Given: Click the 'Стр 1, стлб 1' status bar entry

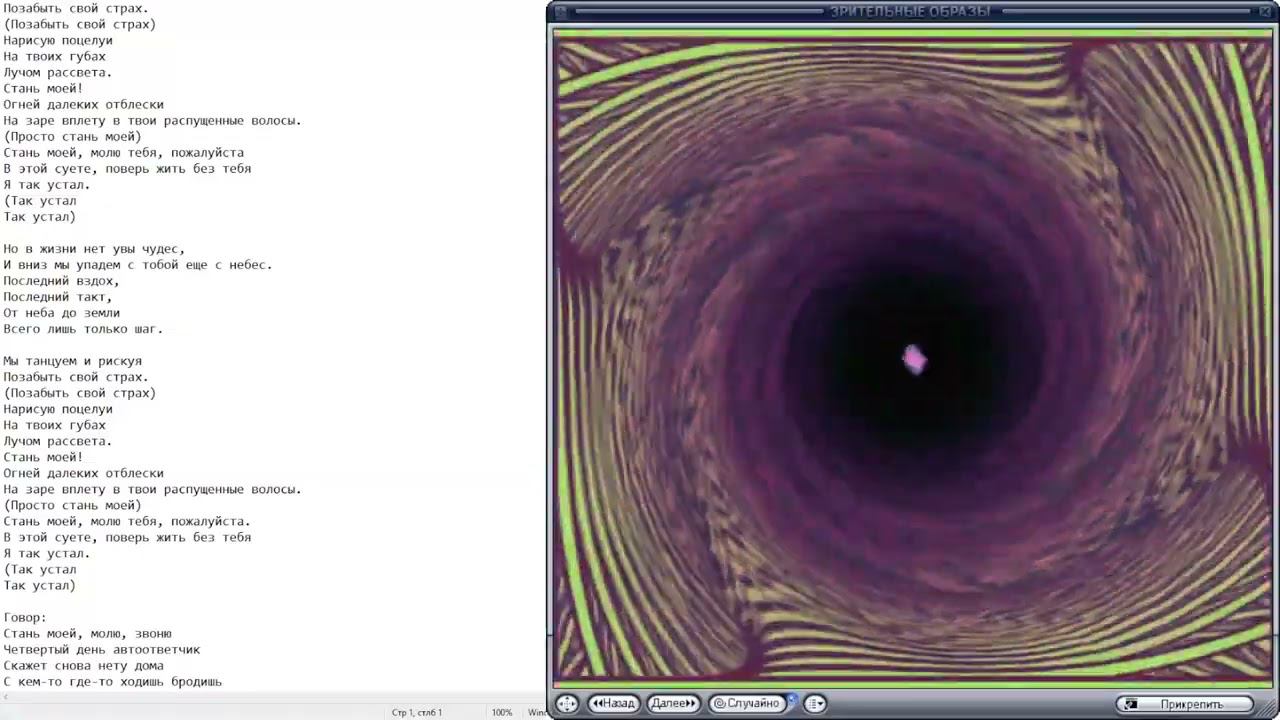Looking at the screenshot, I should (417, 713).
